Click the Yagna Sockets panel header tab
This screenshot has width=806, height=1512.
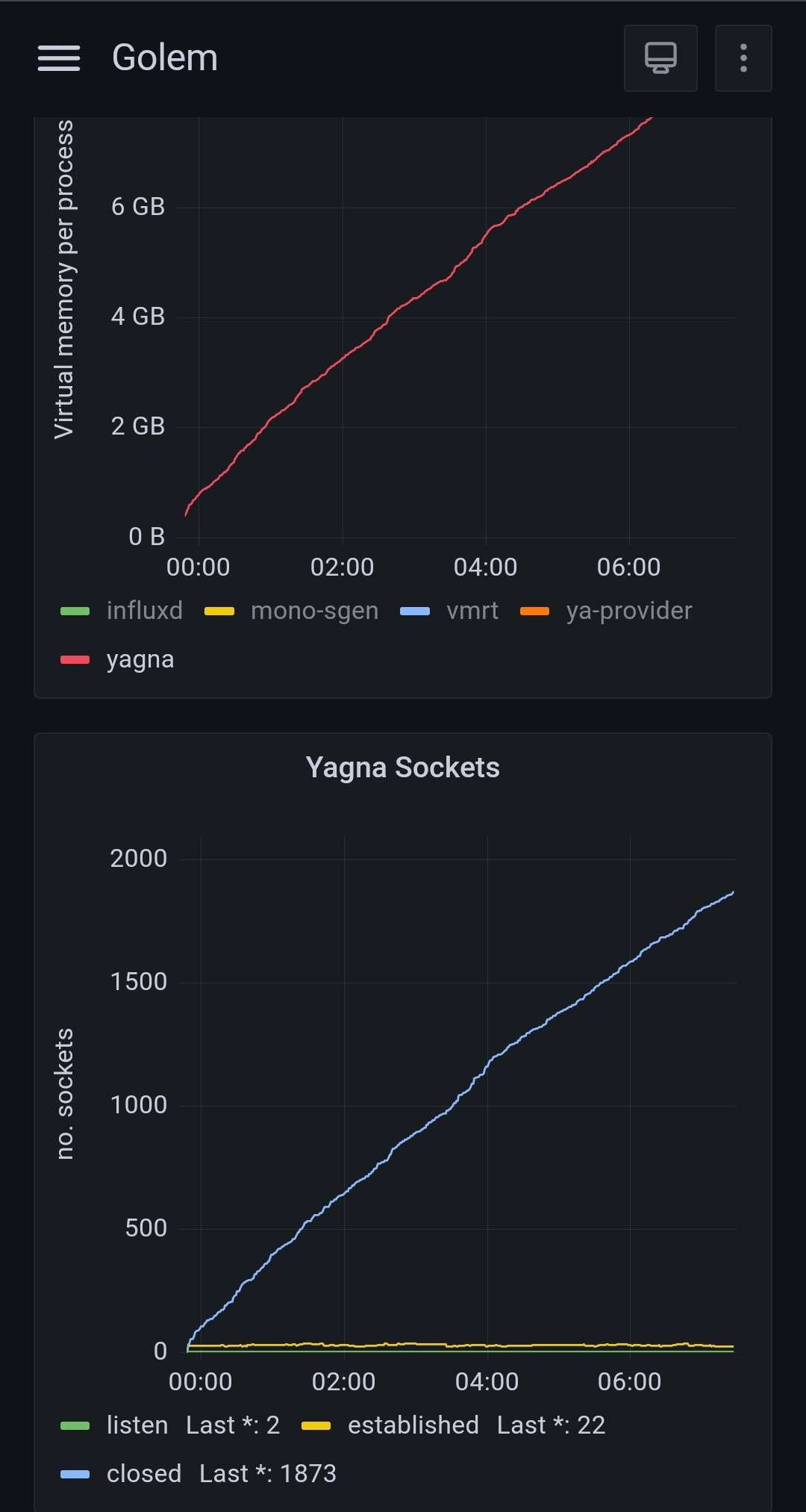(402, 767)
